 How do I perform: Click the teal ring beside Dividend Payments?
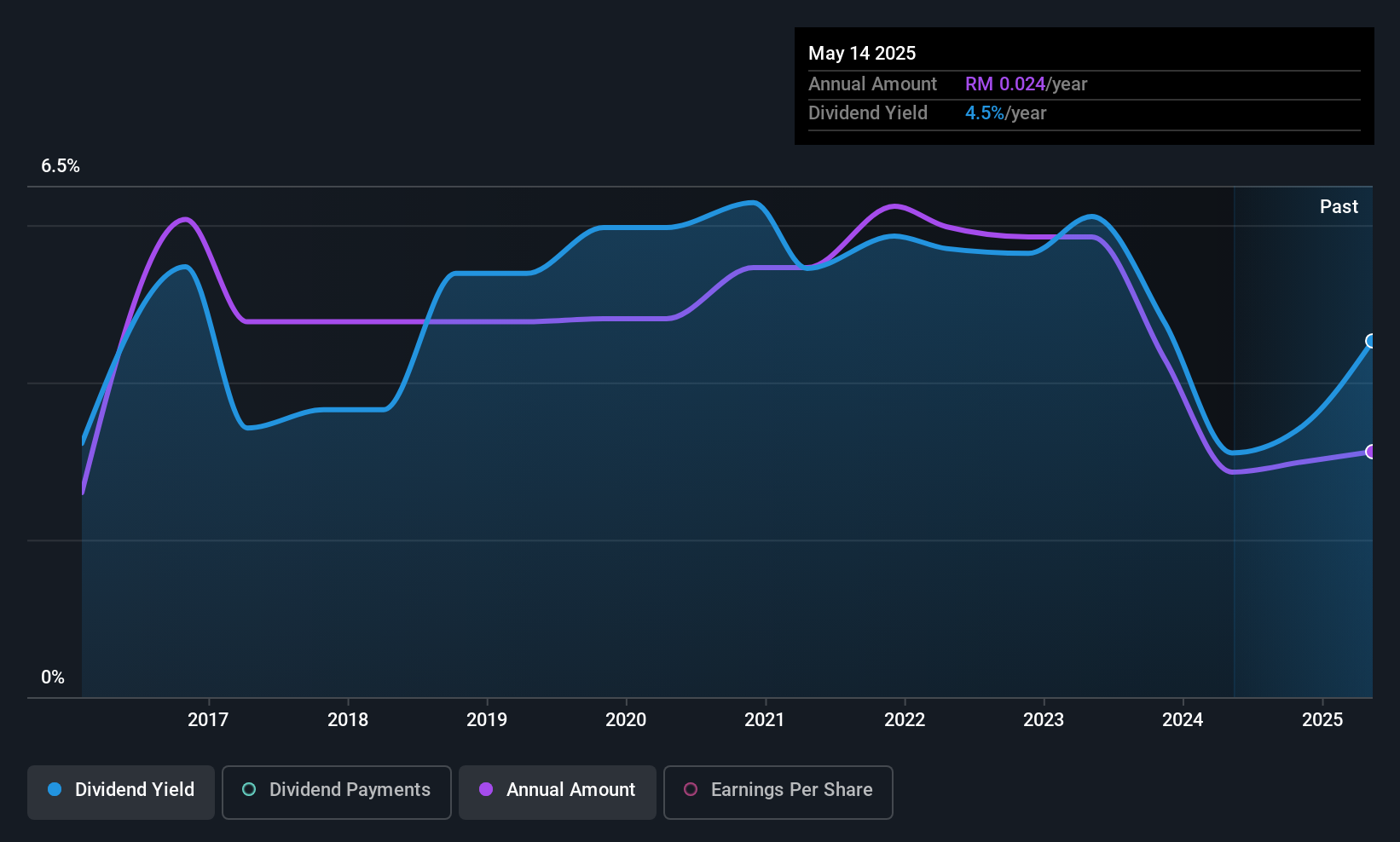[x=249, y=789]
